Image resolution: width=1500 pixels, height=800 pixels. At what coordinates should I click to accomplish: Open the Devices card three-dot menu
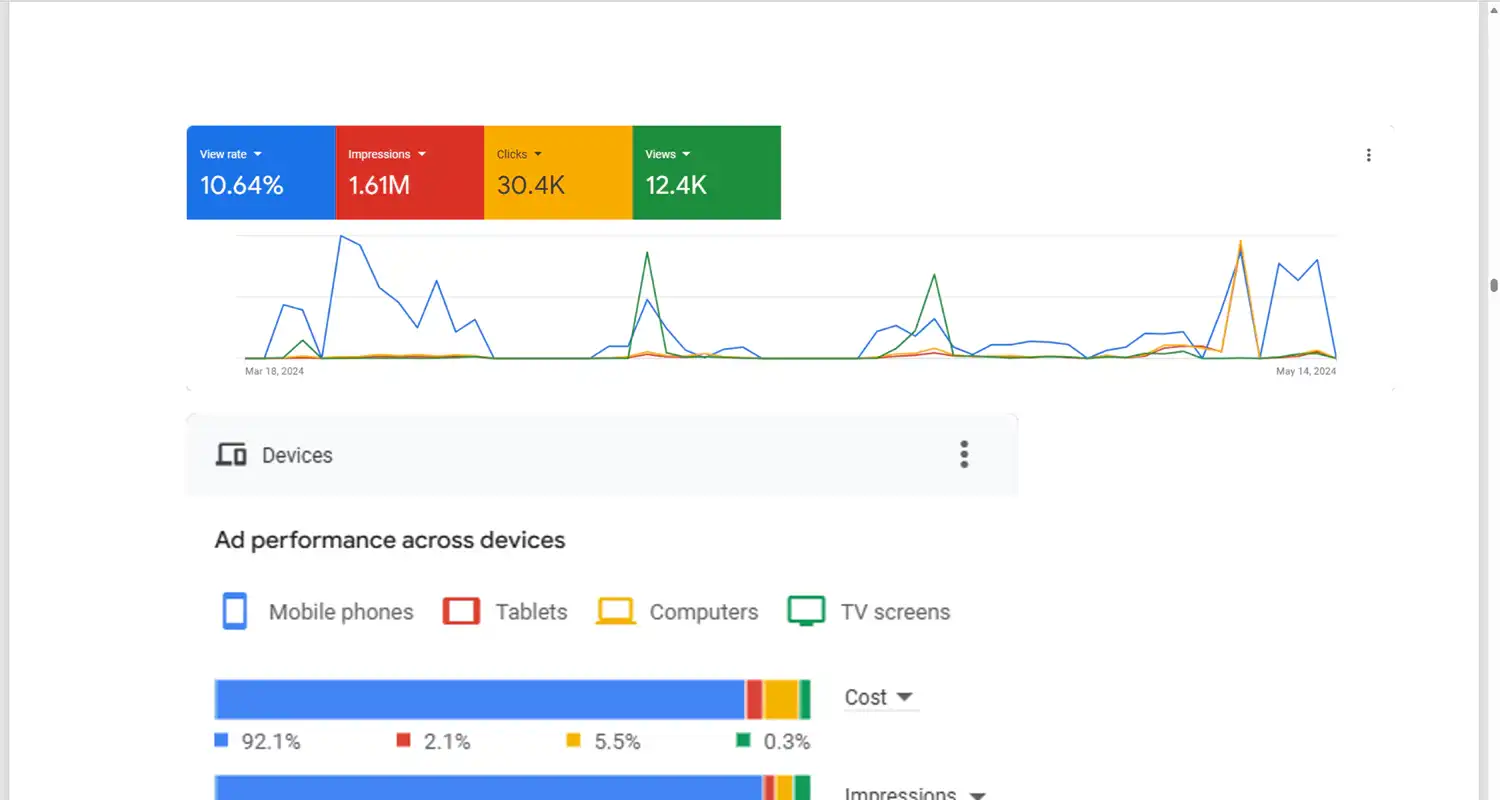[x=964, y=454]
